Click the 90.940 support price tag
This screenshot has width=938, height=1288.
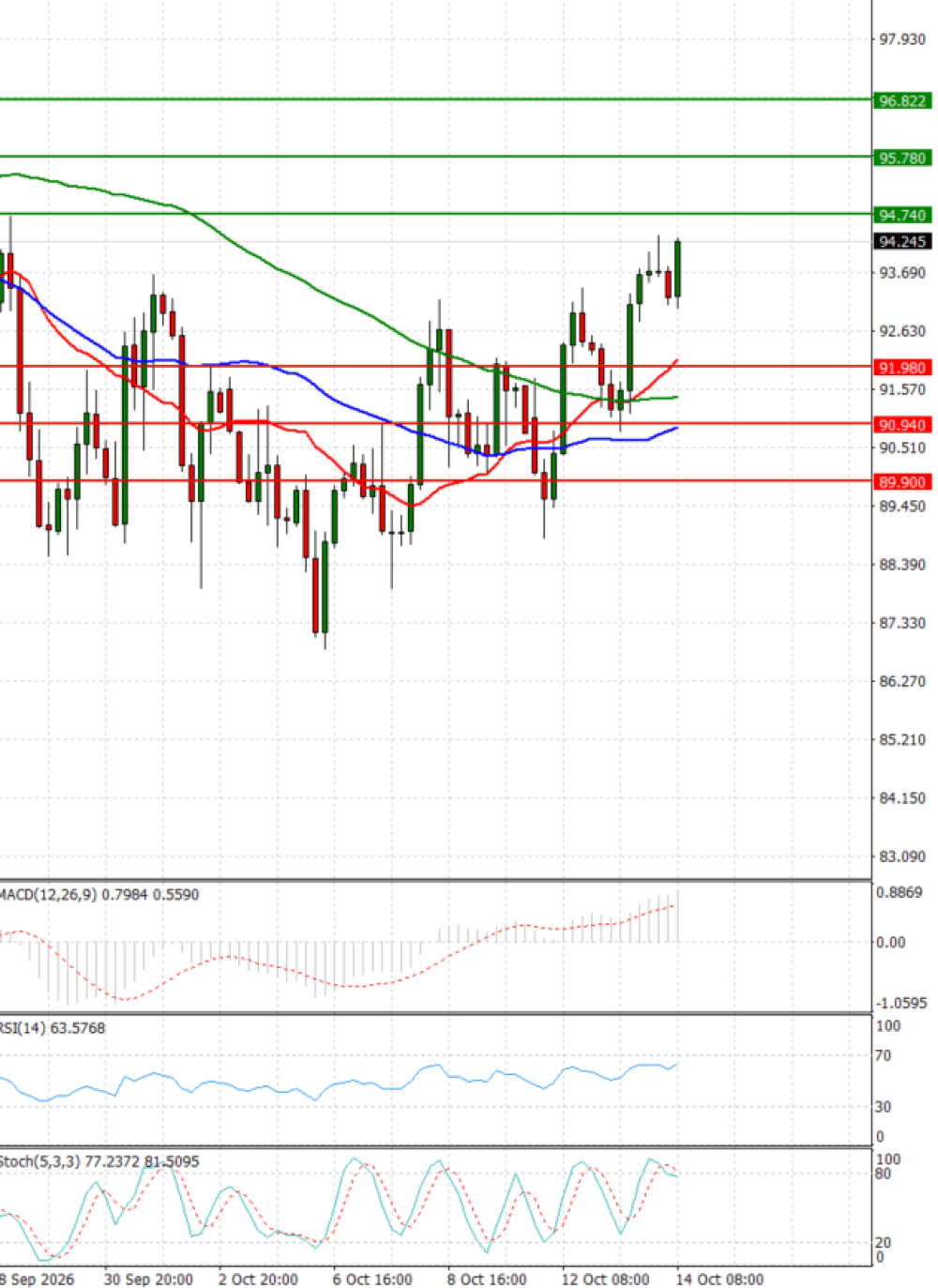[901, 424]
